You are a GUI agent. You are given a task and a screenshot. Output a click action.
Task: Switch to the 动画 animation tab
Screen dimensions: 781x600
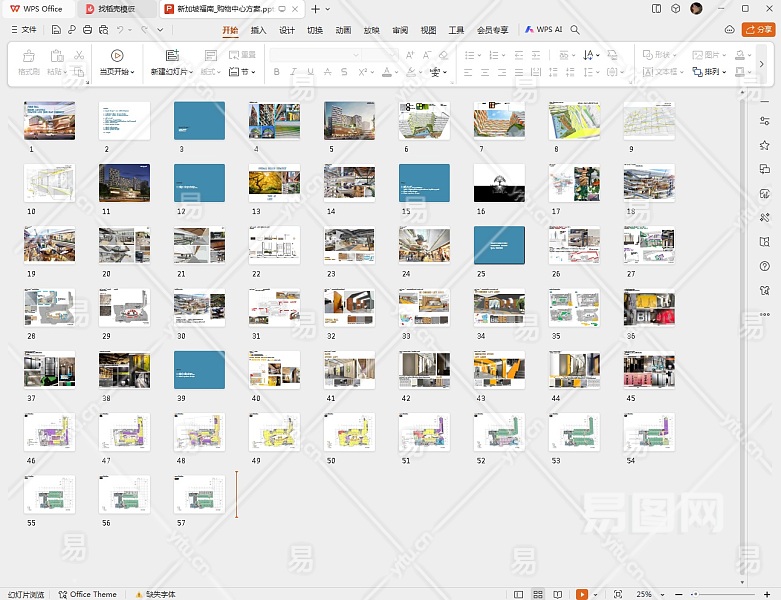point(343,30)
